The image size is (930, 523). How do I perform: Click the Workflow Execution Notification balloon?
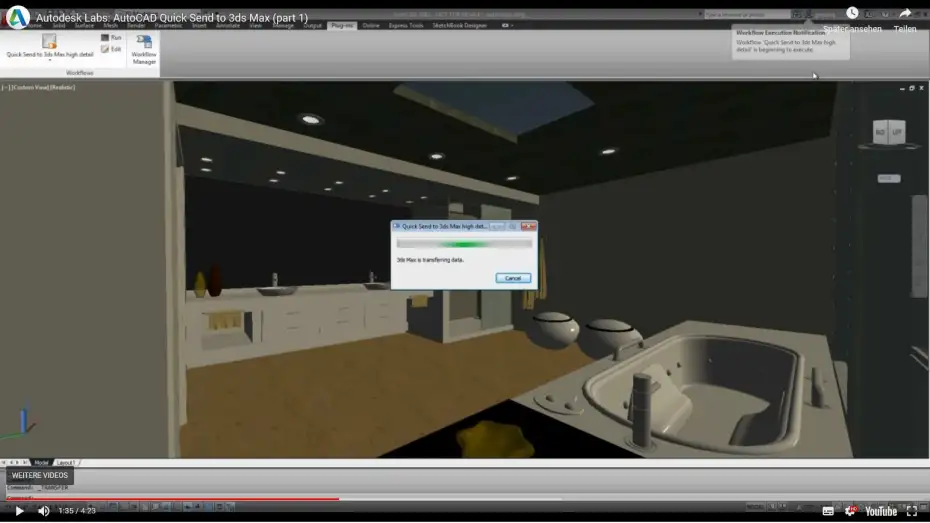point(790,42)
